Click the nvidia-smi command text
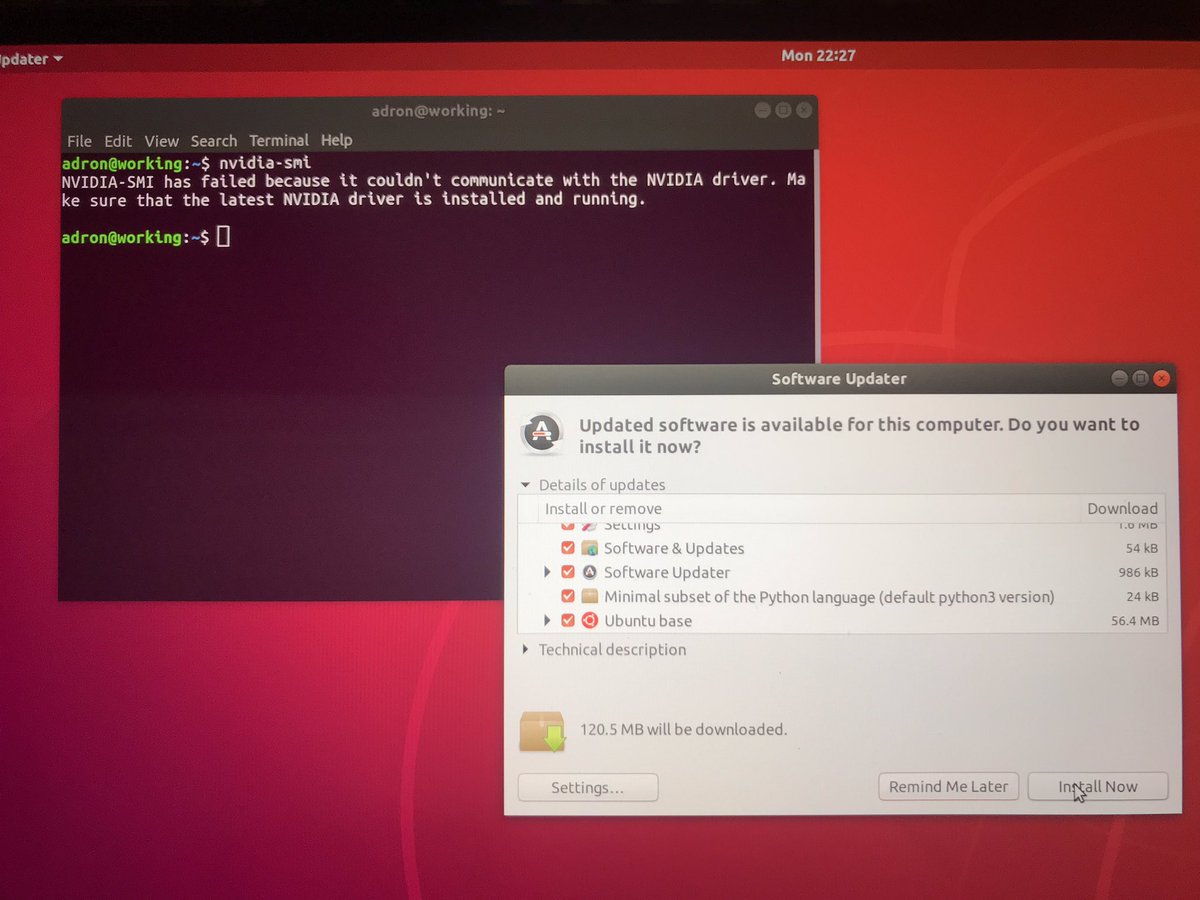The image size is (1200, 900). pyautogui.click(x=265, y=162)
